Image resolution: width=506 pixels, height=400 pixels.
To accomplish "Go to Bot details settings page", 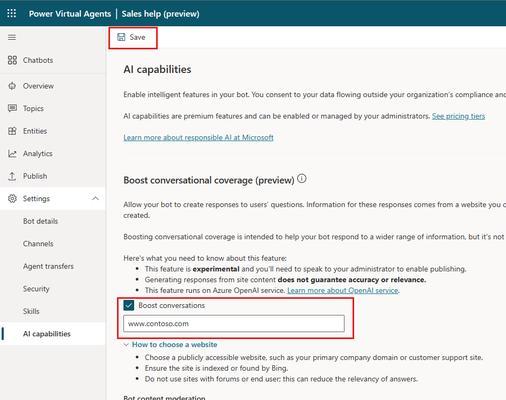I will click(x=40, y=221).
